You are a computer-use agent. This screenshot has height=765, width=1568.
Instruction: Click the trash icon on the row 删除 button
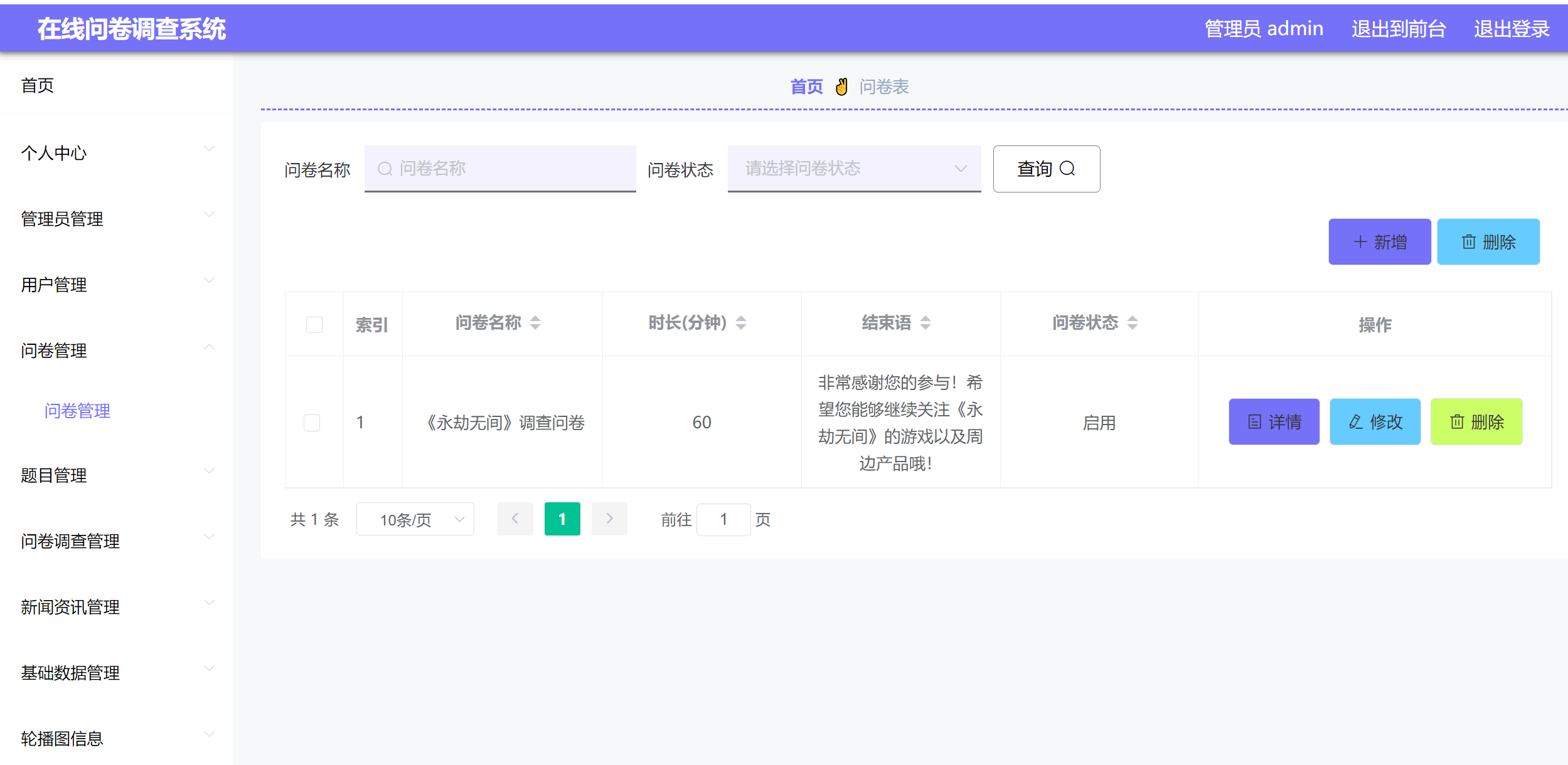(1457, 422)
